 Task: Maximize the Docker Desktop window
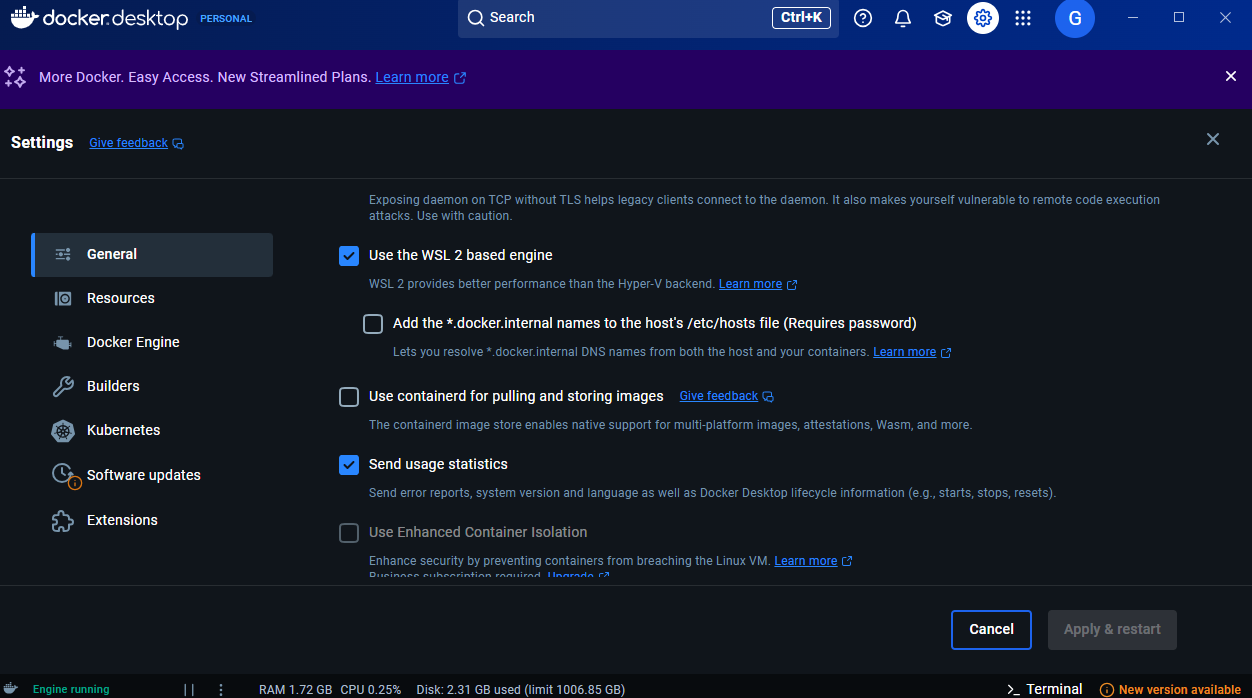1179,18
